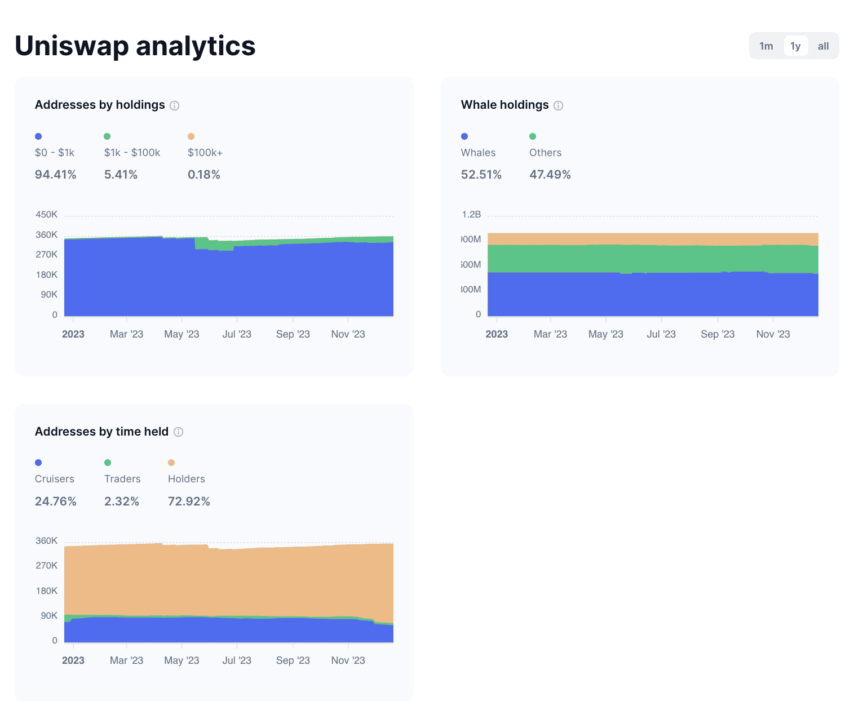Select the 'Others' legend label
The height and width of the screenshot is (701, 850).
click(x=545, y=153)
